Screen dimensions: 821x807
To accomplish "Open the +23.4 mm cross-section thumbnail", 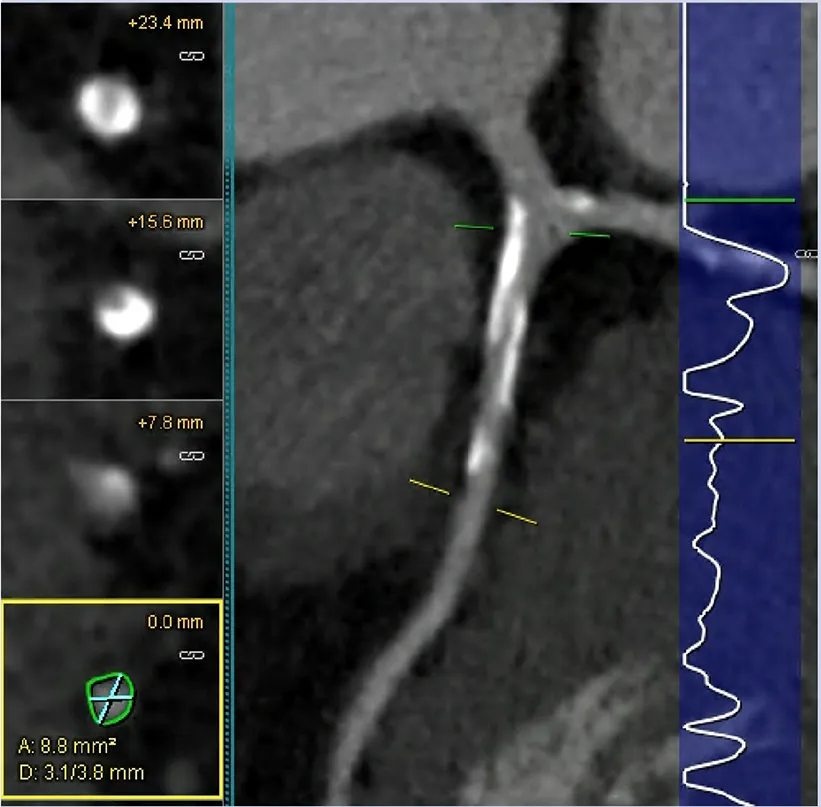I will tap(109, 107).
